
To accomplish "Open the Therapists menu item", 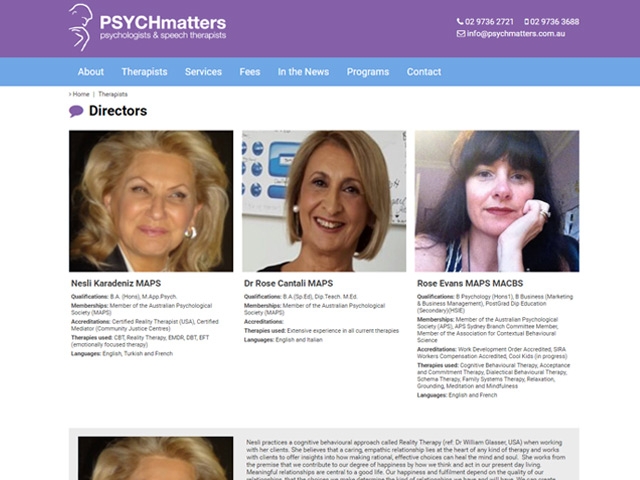I will (x=144, y=72).
